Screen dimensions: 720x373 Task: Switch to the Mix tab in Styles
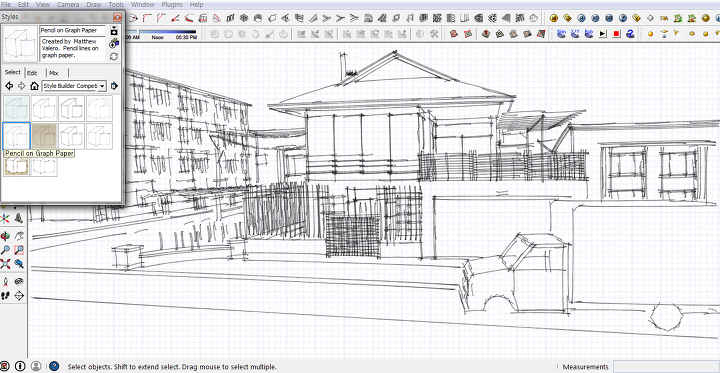point(54,73)
